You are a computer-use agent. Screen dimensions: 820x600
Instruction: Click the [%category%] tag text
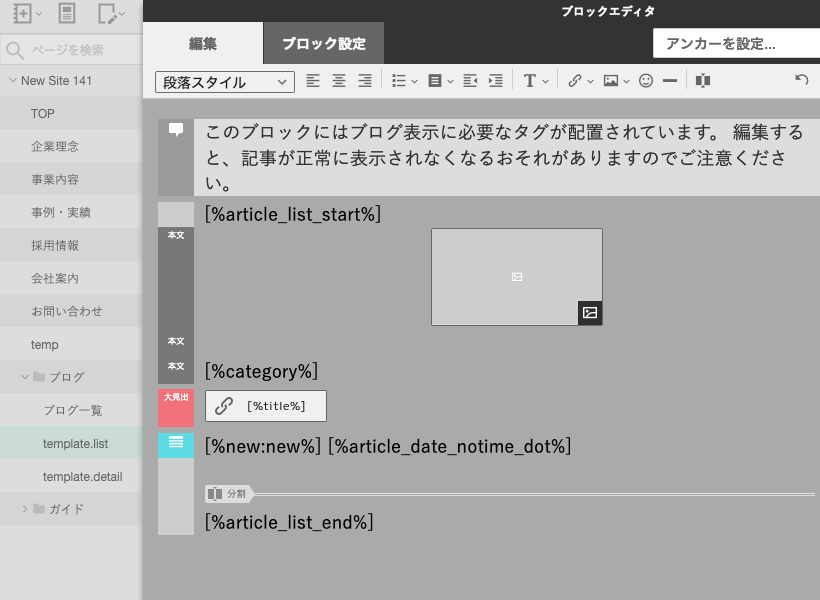pyautogui.click(x=261, y=371)
